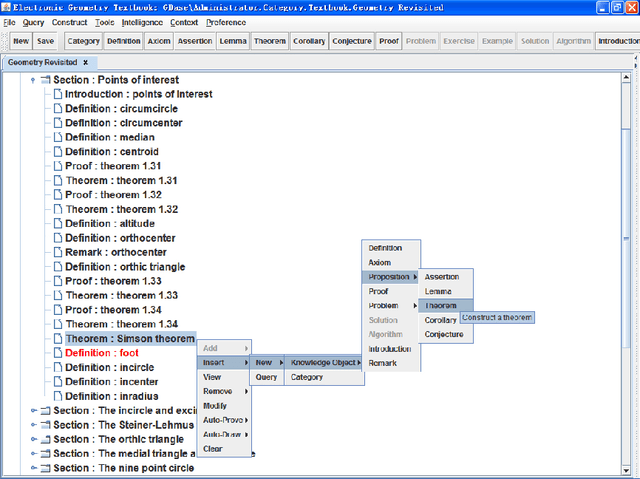This screenshot has width=640, height=479.
Task: Select the Definition : centroid row
Action: pos(112,152)
